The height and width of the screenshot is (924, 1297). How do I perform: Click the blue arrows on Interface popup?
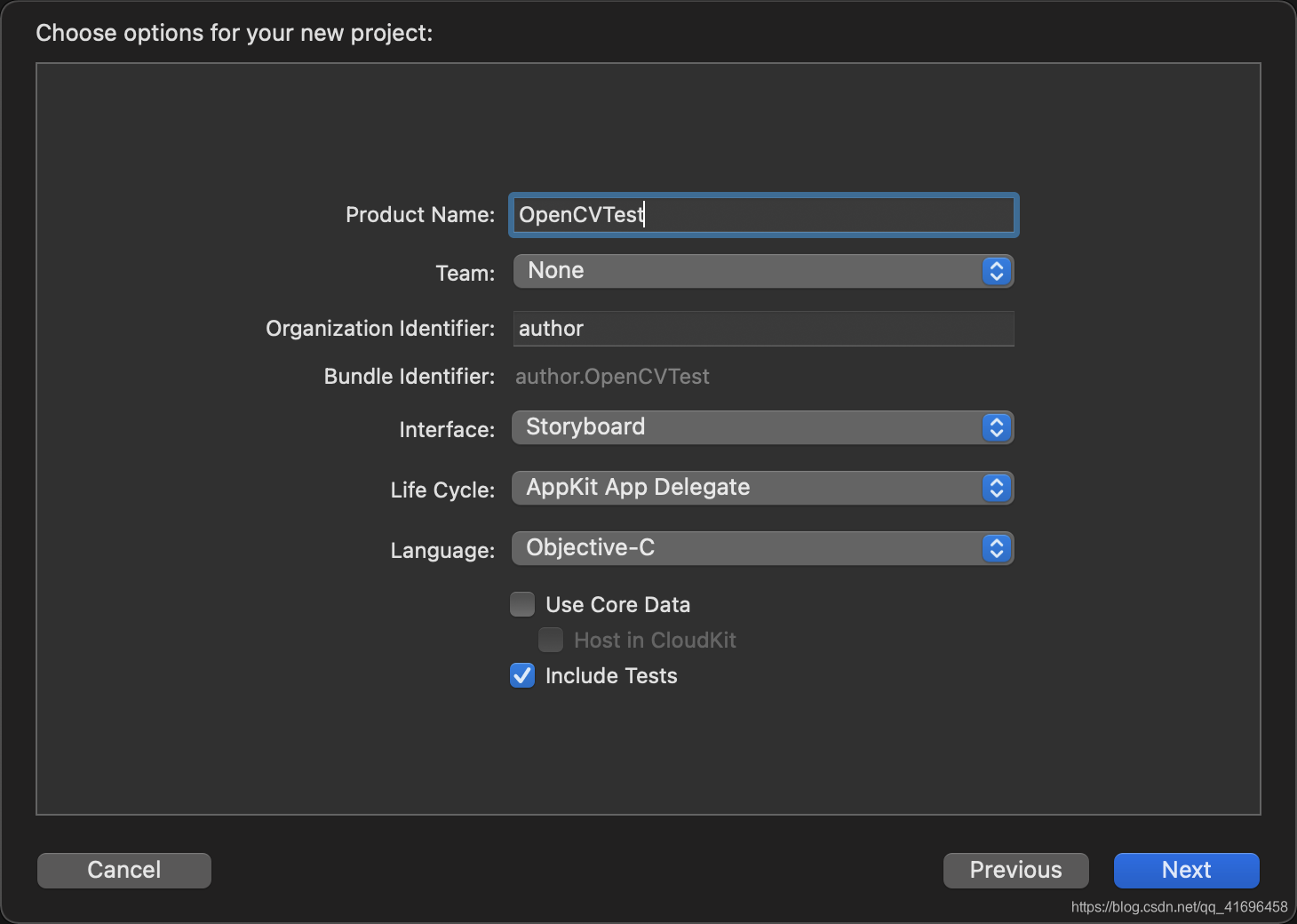pos(996,427)
